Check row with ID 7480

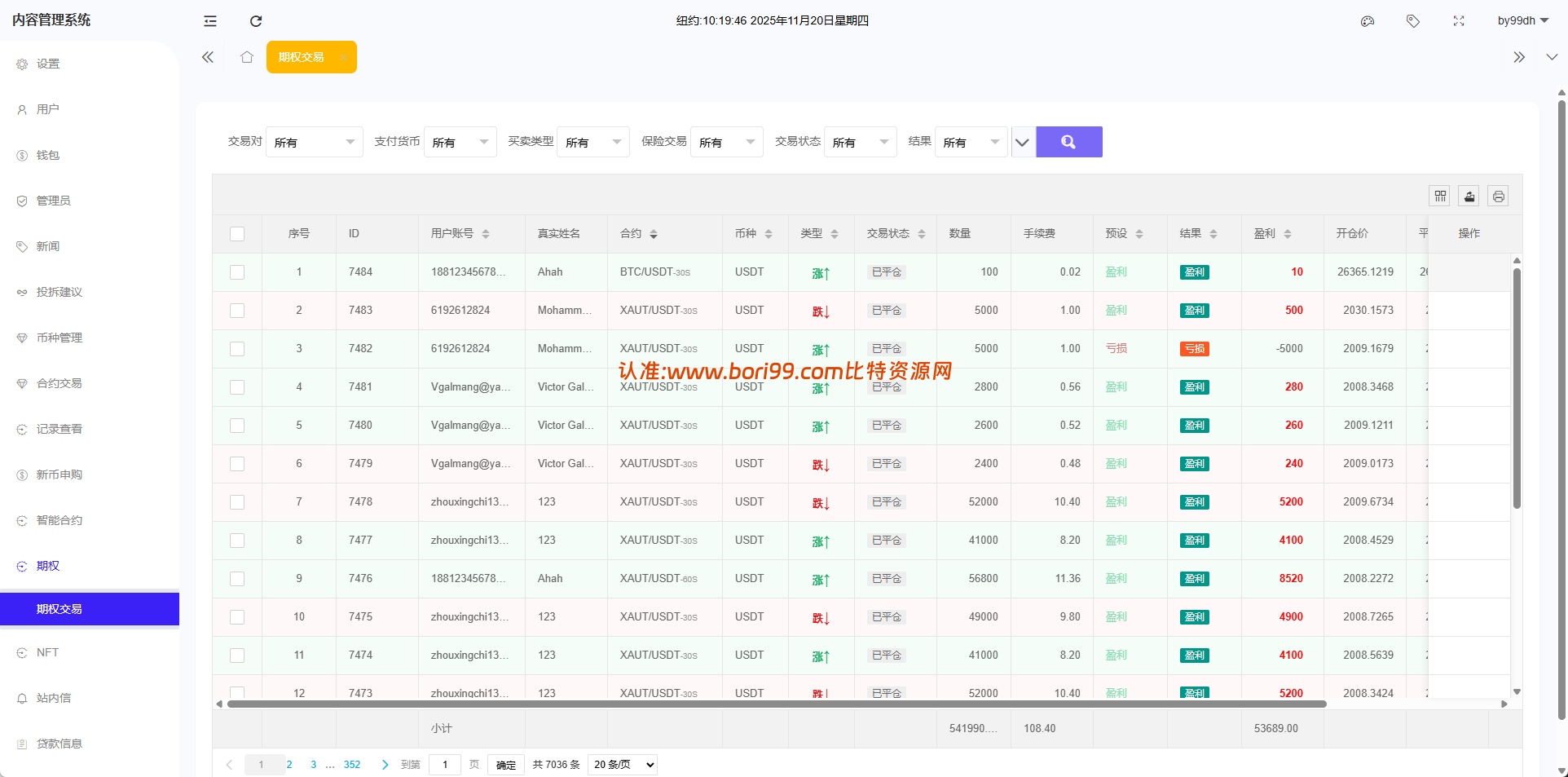point(237,426)
